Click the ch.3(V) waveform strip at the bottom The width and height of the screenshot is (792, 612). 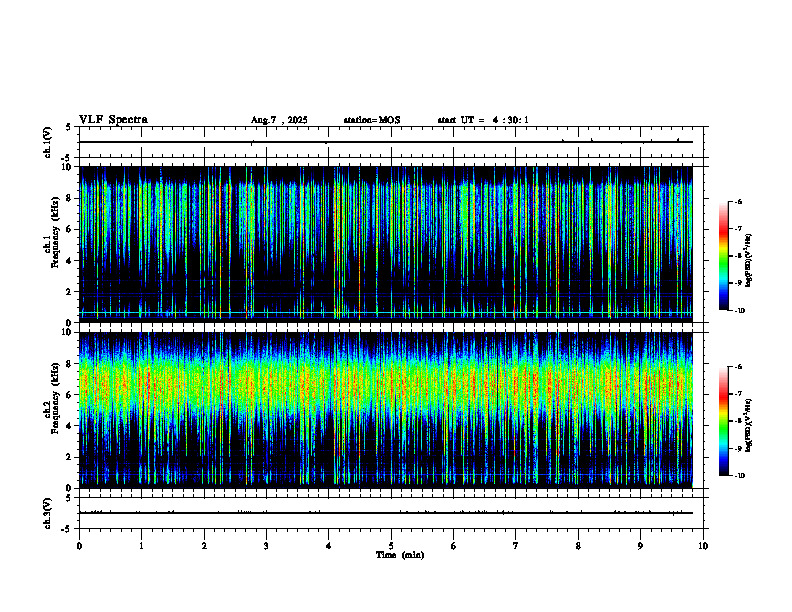click(391, 513)
